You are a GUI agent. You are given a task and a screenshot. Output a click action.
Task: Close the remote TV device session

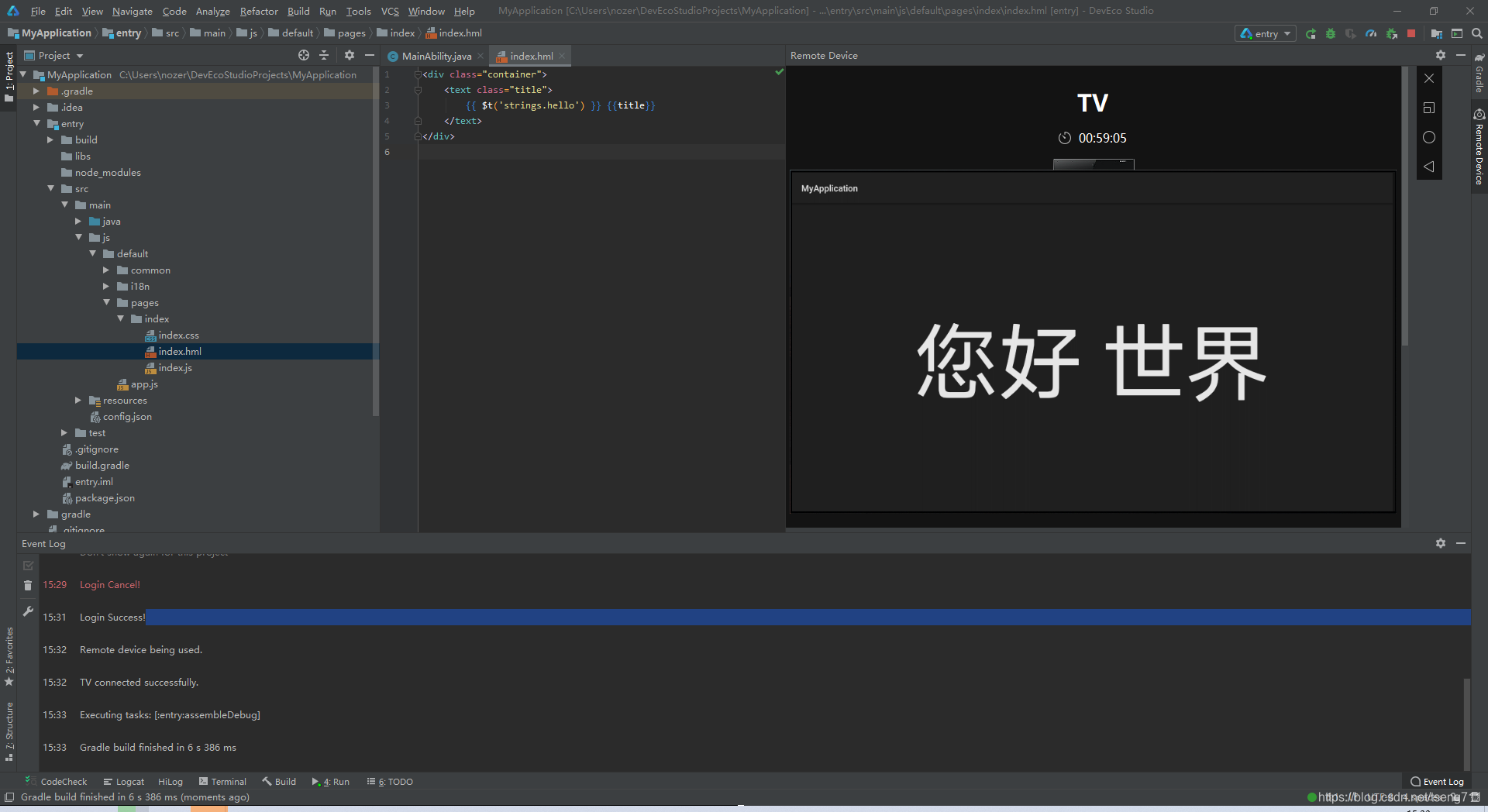click(1429, 78)
